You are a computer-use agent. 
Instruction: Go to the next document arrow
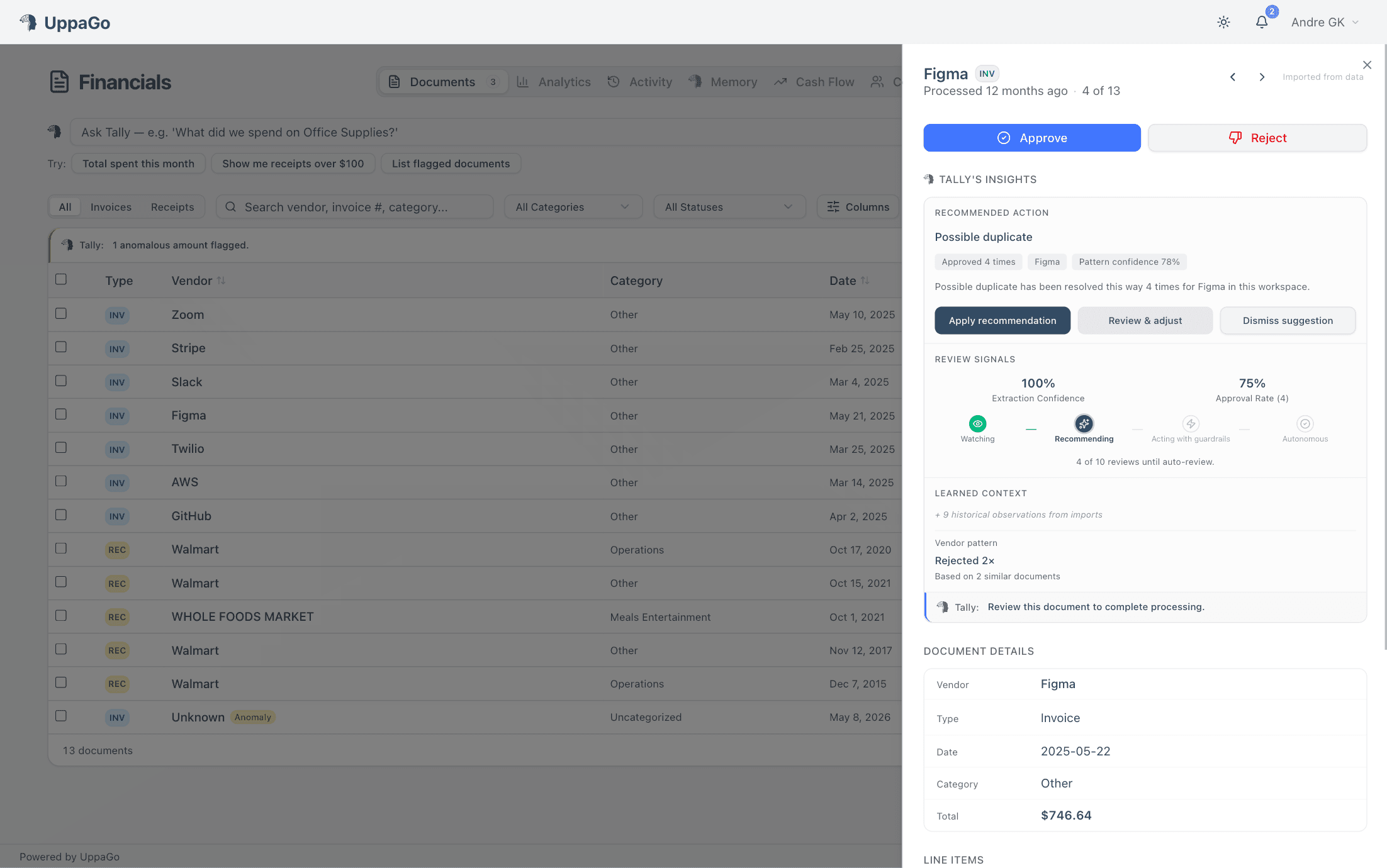pos(1262,77)
